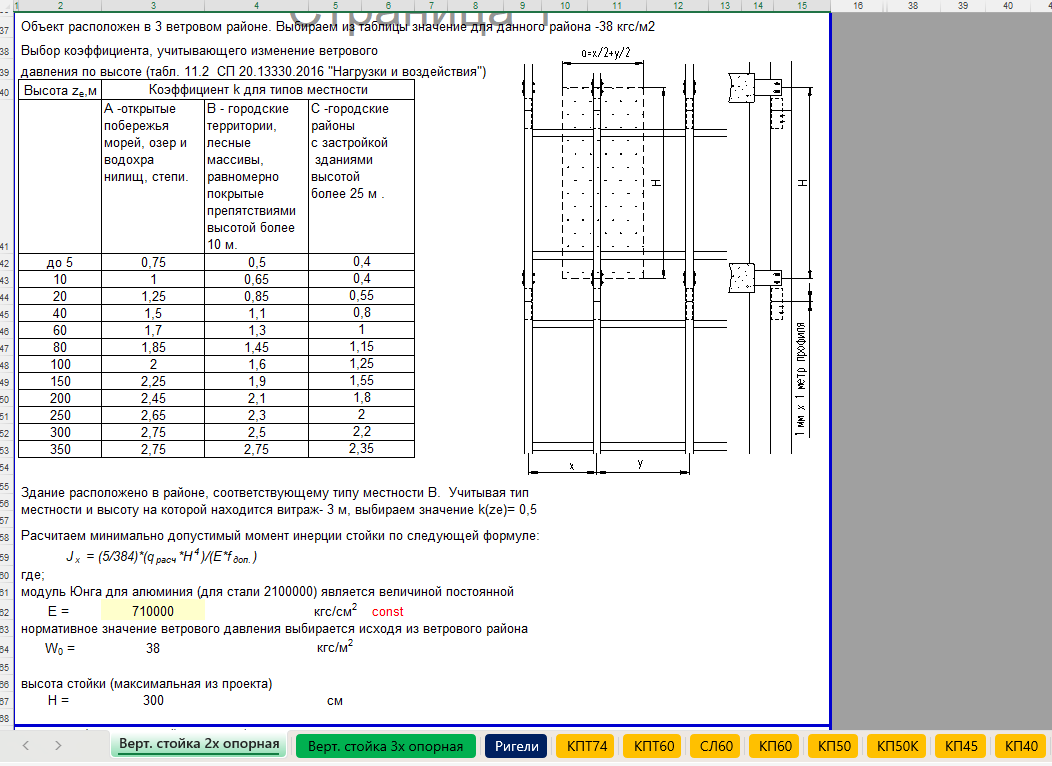Open the 'Верт. стойка 2х опорная' sheet tab
Screen dimensions: 1052x766
[x=199, y=745]
